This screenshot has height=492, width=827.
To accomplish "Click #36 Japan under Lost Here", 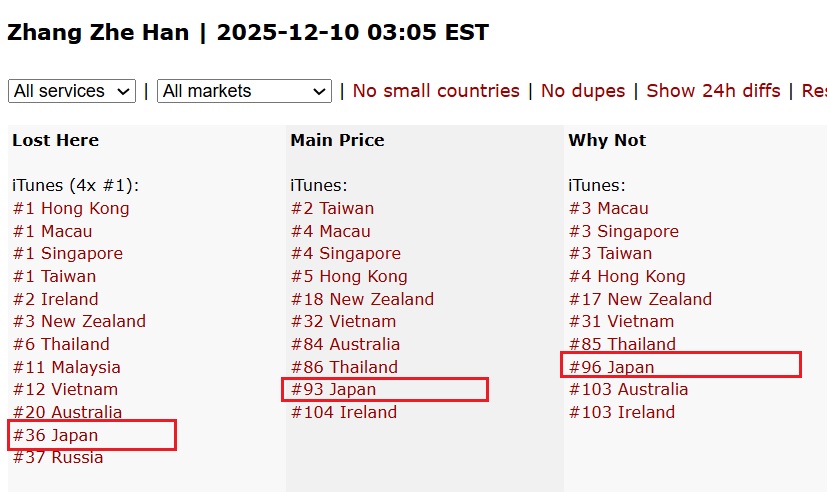I will coord(56,435).
